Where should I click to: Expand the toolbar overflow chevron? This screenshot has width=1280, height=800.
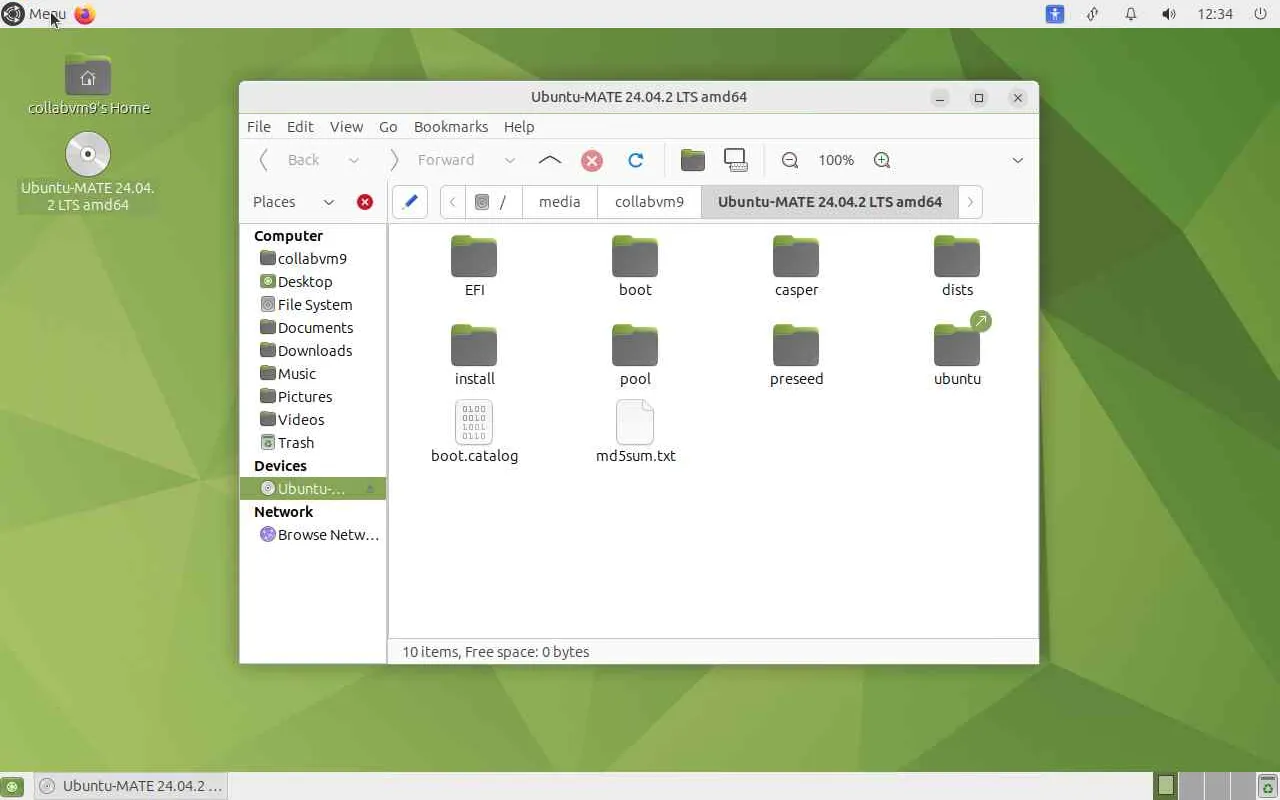point(1017,160)
